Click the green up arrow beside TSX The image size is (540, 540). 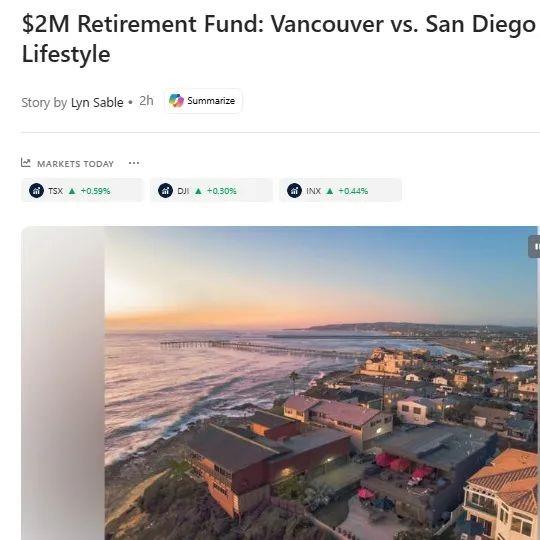coord(72,191)
